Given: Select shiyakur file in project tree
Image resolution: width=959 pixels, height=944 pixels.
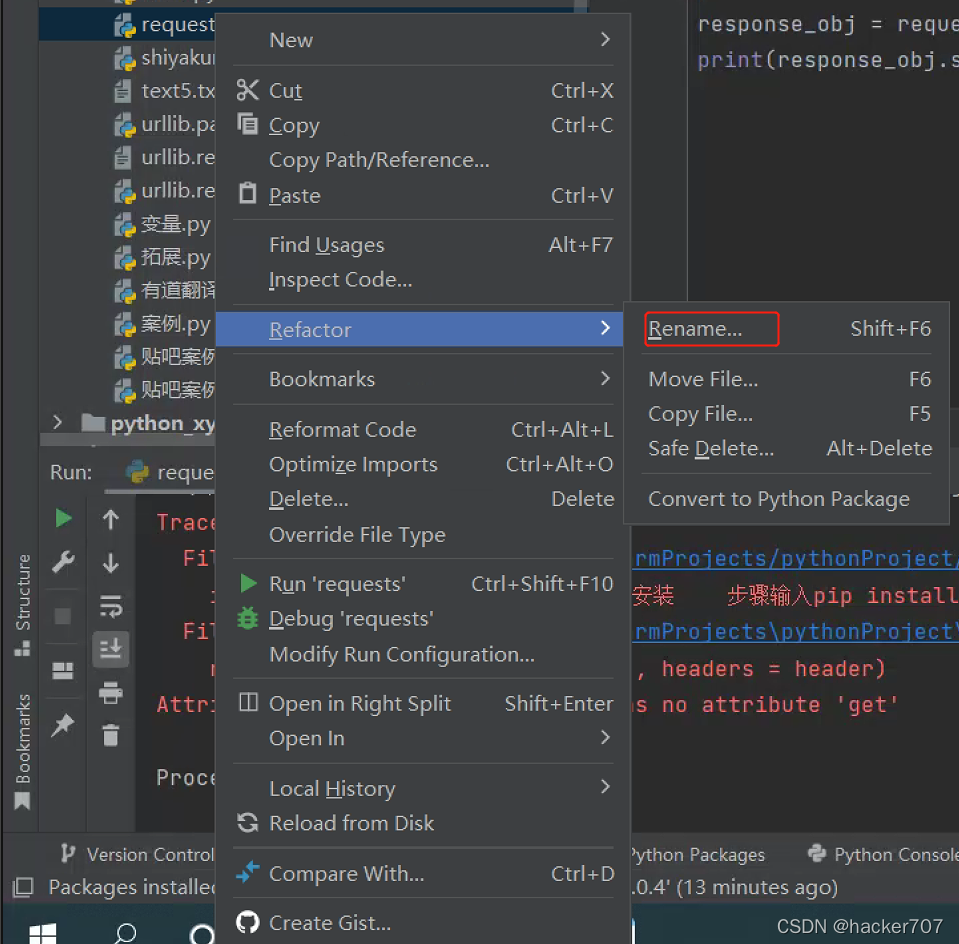Looking at the screenshot, I should [x=165, y=58].
